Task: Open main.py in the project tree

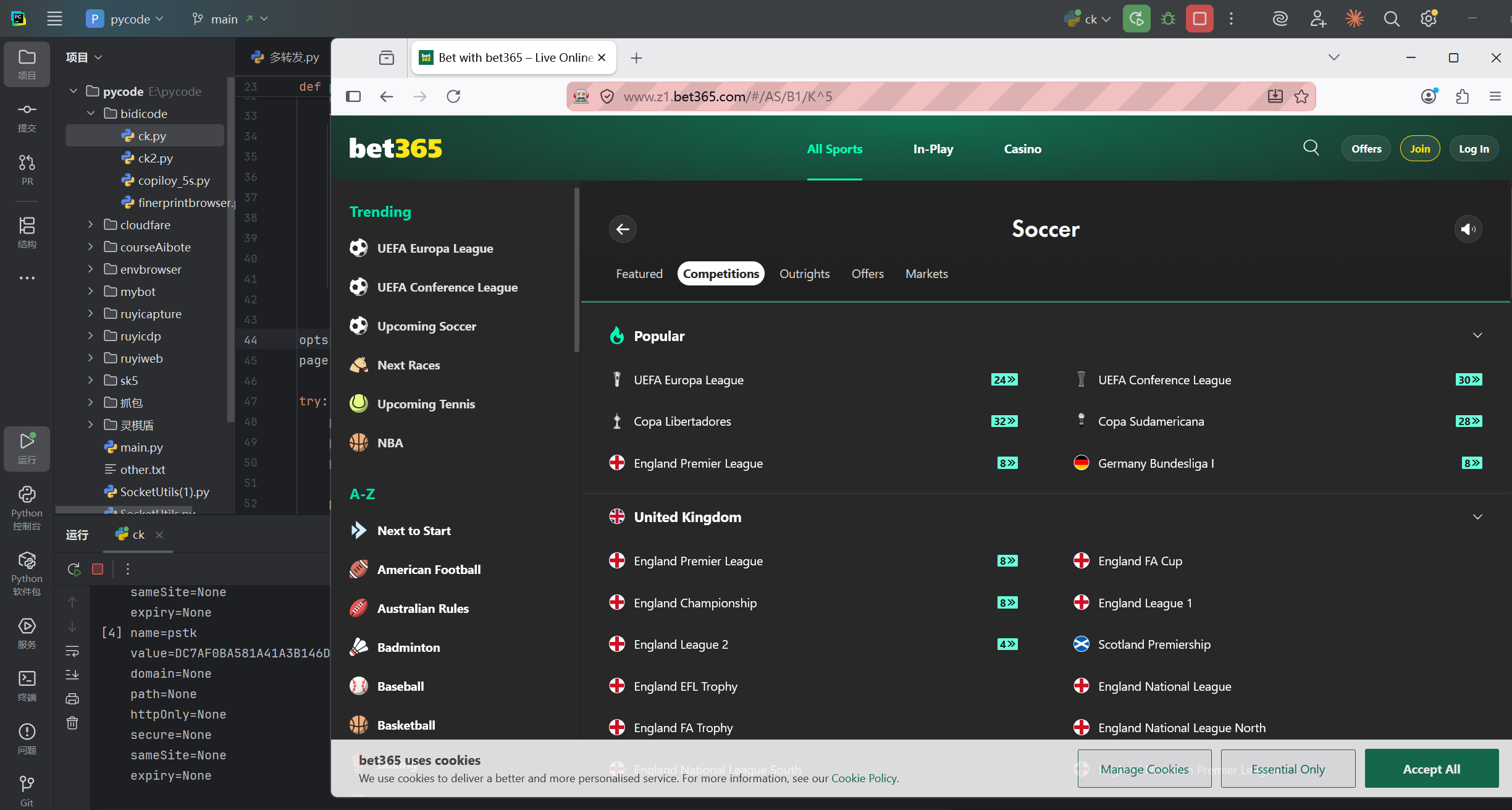Action: coord(141,447)
